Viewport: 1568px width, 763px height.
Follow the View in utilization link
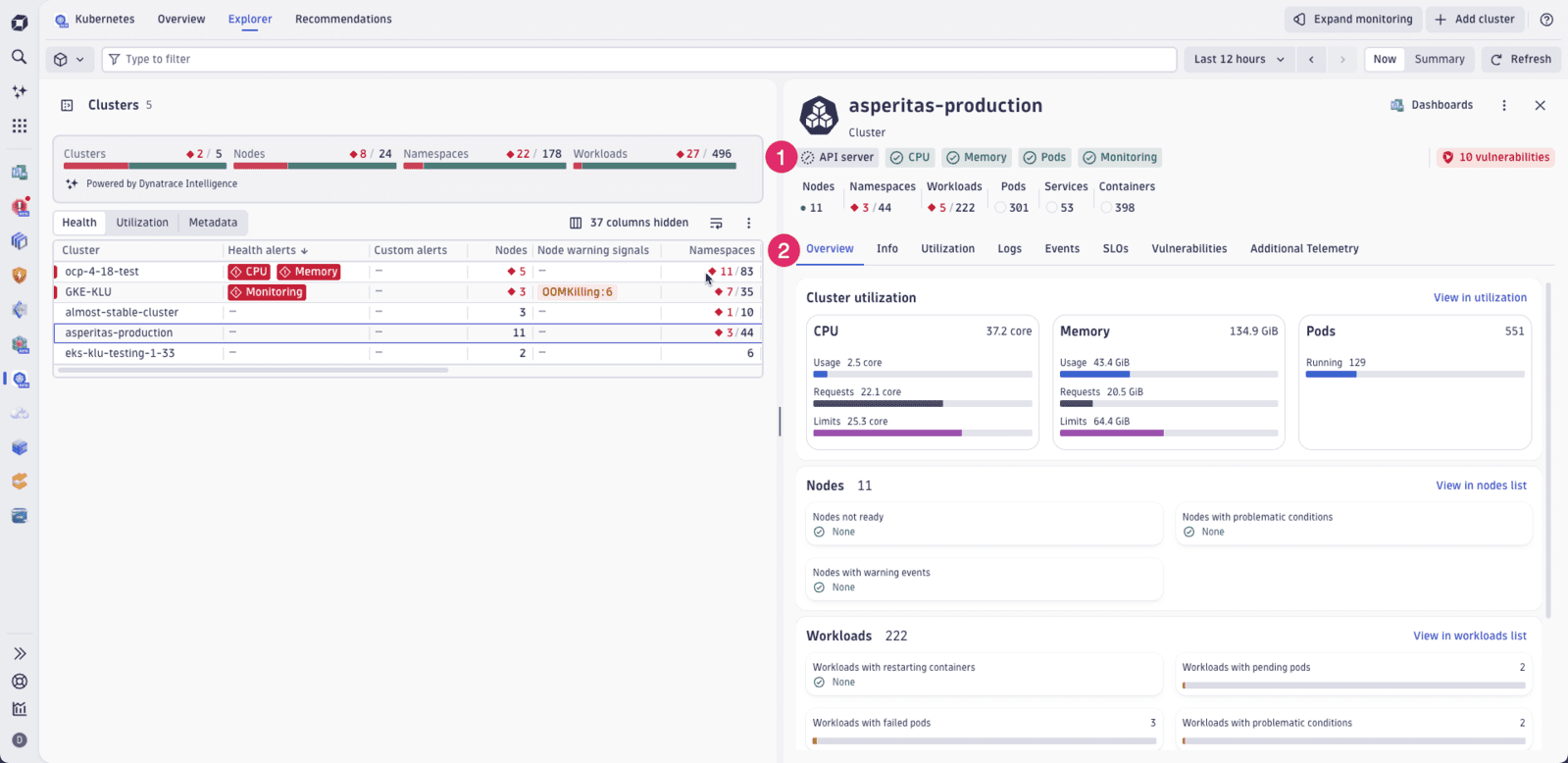pyautogui.click(x=1480, y=298)
